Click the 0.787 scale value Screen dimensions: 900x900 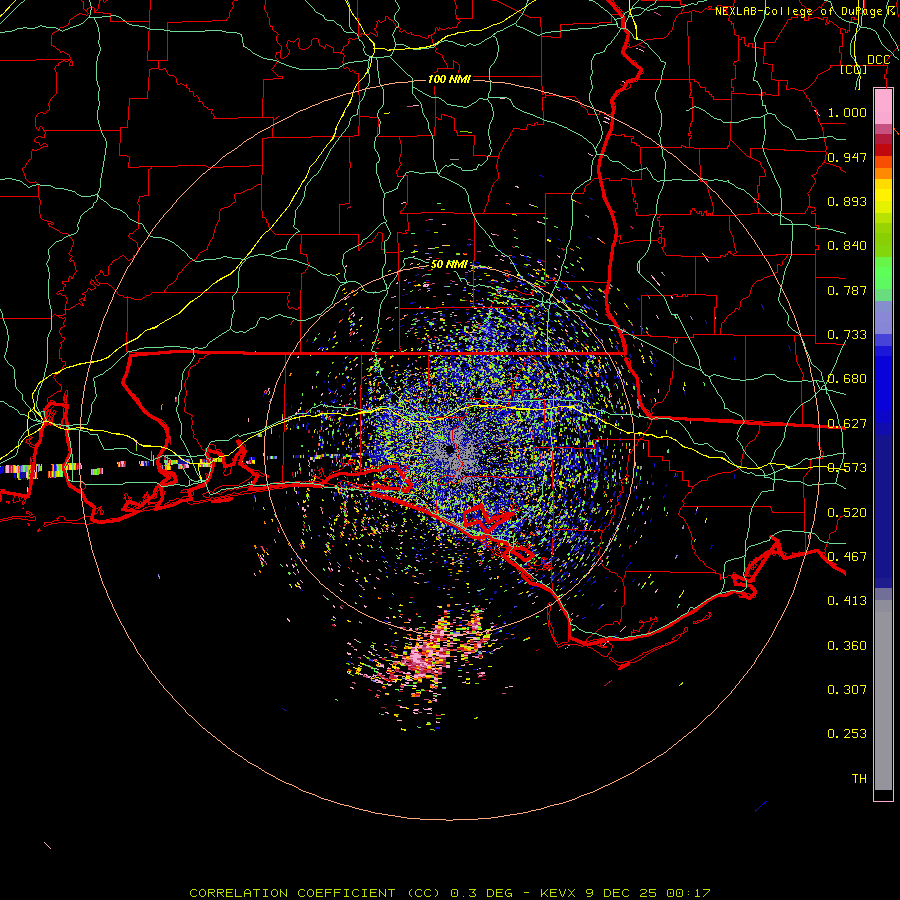click(x=847, y=290)
